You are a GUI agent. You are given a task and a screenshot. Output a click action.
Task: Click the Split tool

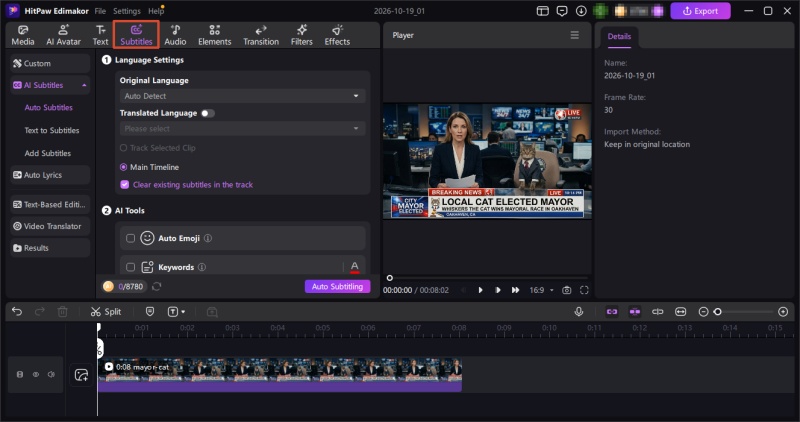click(x=106, y=311)
